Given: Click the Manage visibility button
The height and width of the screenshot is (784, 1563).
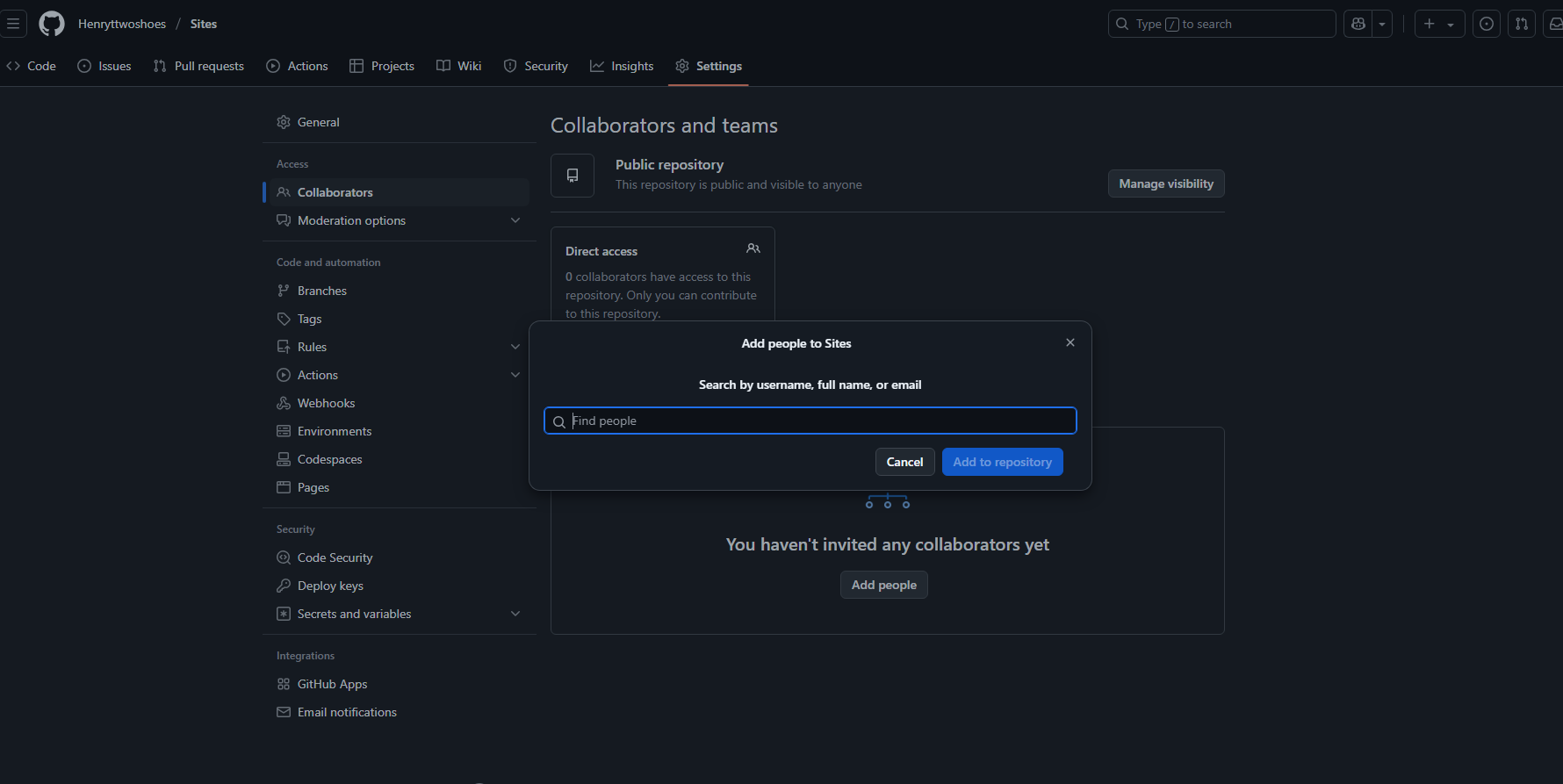Looking at the screenshot, I should pyautogui.click(x=1166, y=183).
